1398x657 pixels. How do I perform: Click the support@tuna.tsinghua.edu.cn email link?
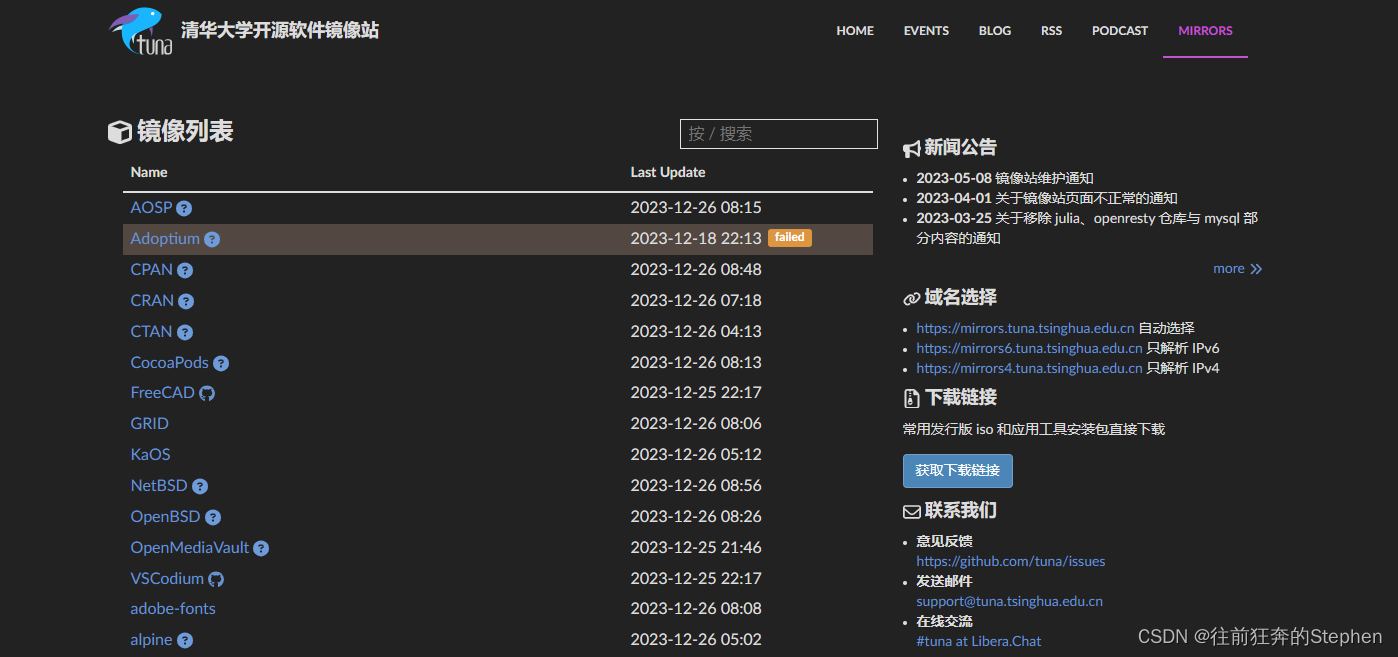click(1009, 602)
